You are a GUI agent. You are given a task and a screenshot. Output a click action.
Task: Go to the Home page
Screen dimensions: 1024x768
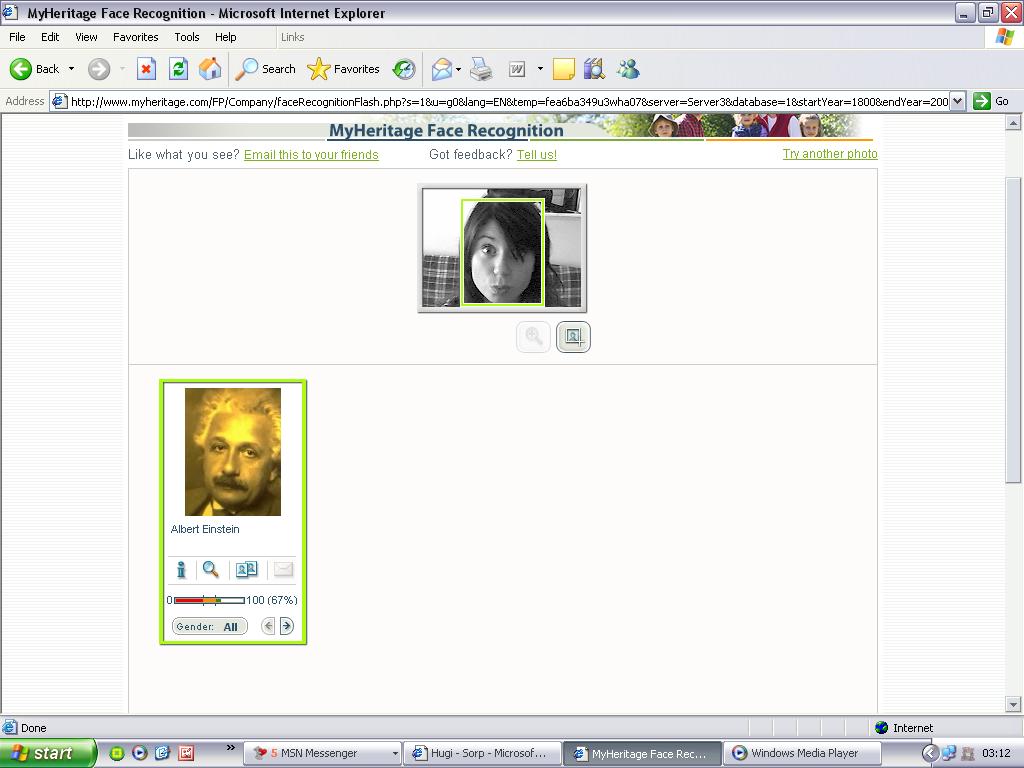point(210,69)
